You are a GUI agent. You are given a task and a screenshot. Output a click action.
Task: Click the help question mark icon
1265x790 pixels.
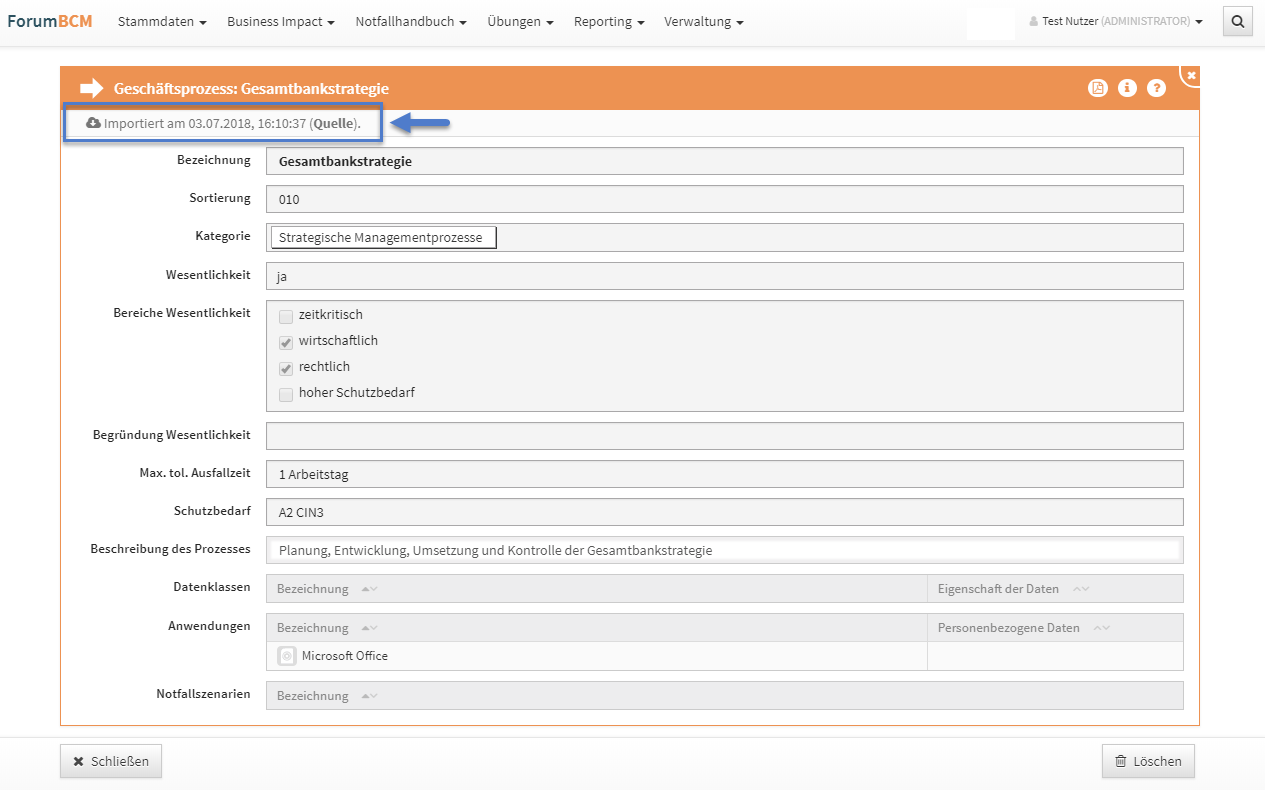[1156, 88]
